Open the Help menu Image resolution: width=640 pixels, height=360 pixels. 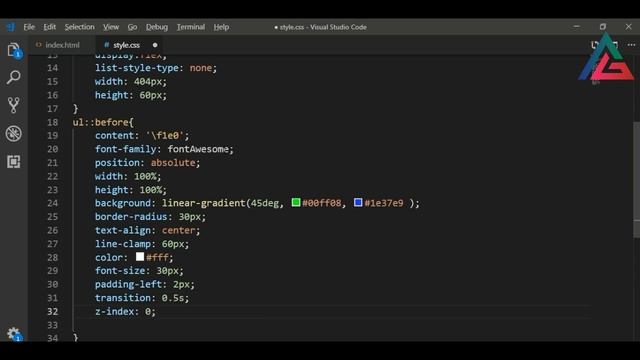221,27
